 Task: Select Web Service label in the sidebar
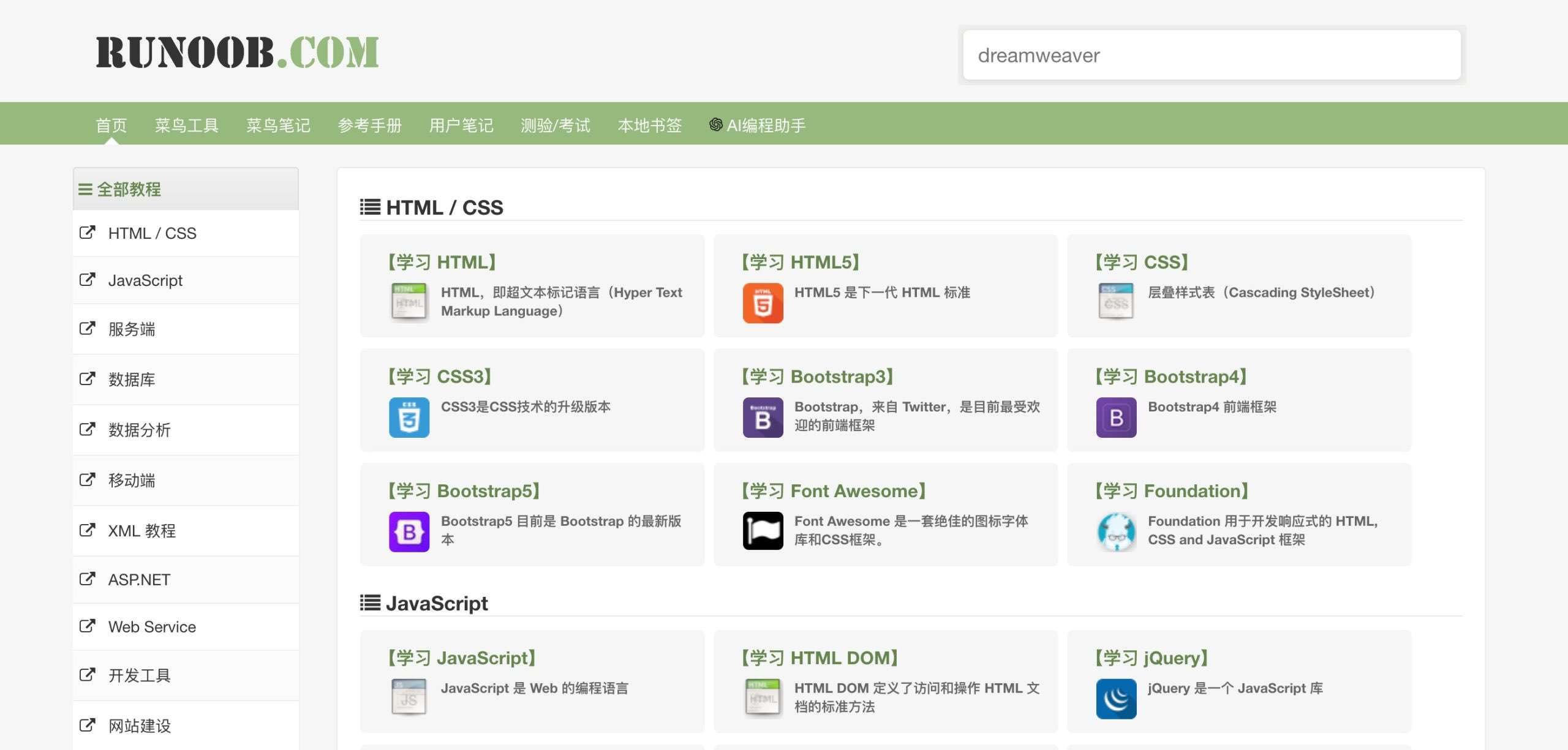(x=152, y=627)
